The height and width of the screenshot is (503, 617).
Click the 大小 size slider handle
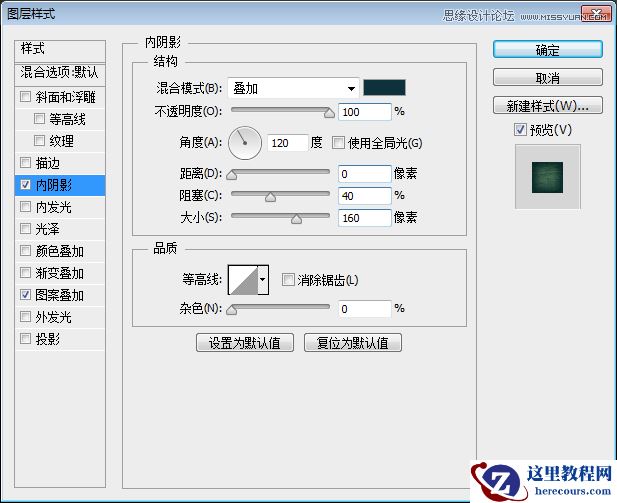coord(296,218)
